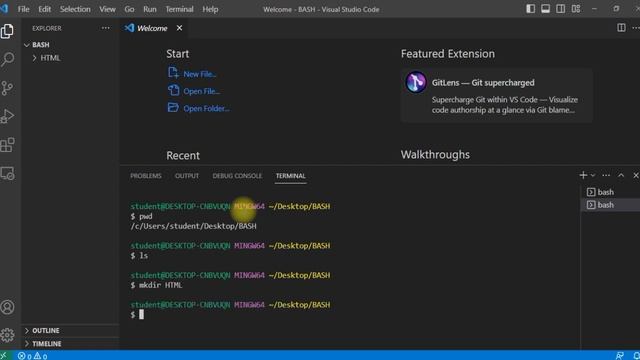Click the GitLens extension icon
The image size is (640, 360).
416,82
